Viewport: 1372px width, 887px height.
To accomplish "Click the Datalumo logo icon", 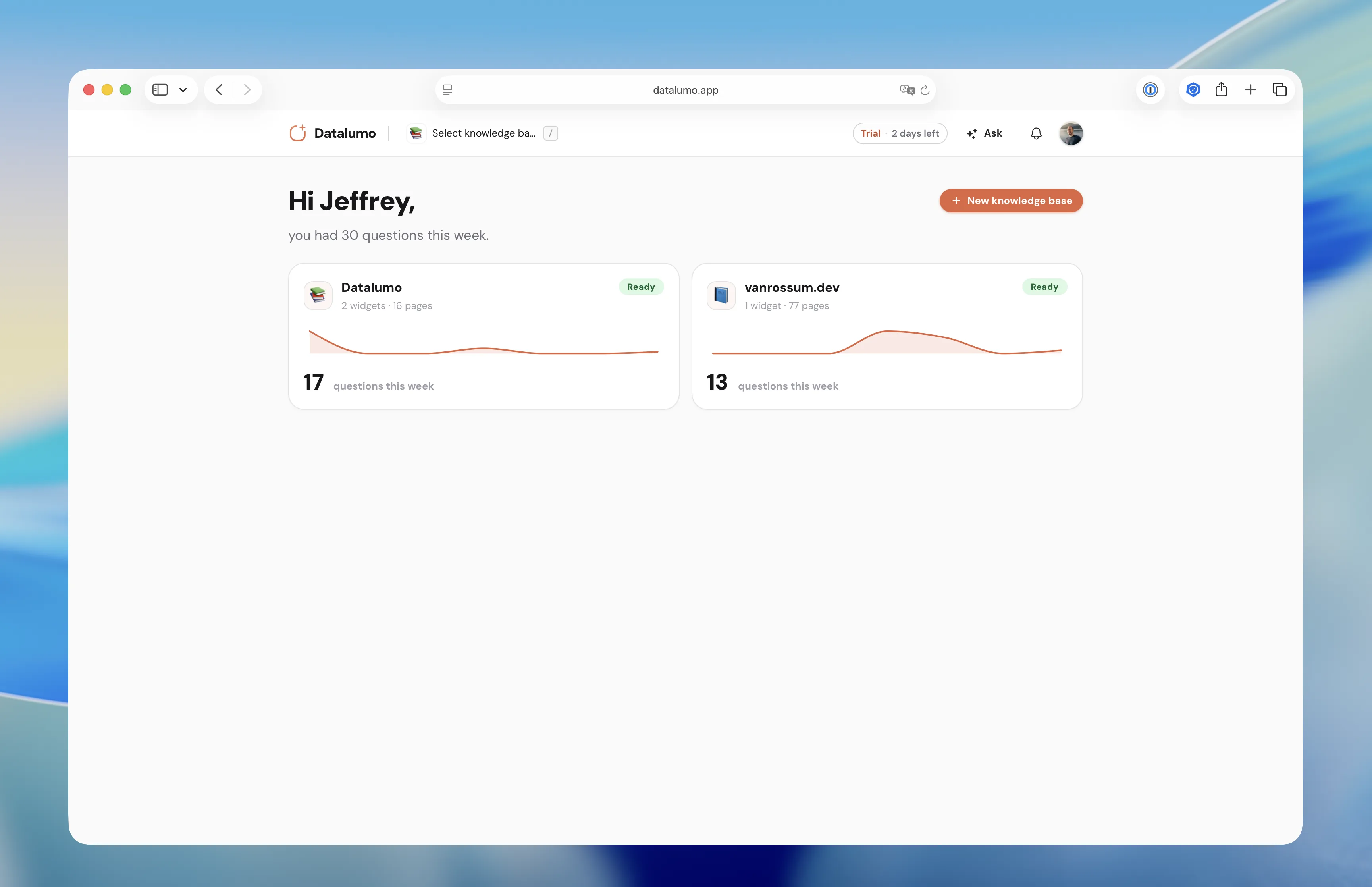I will (298, 133).
